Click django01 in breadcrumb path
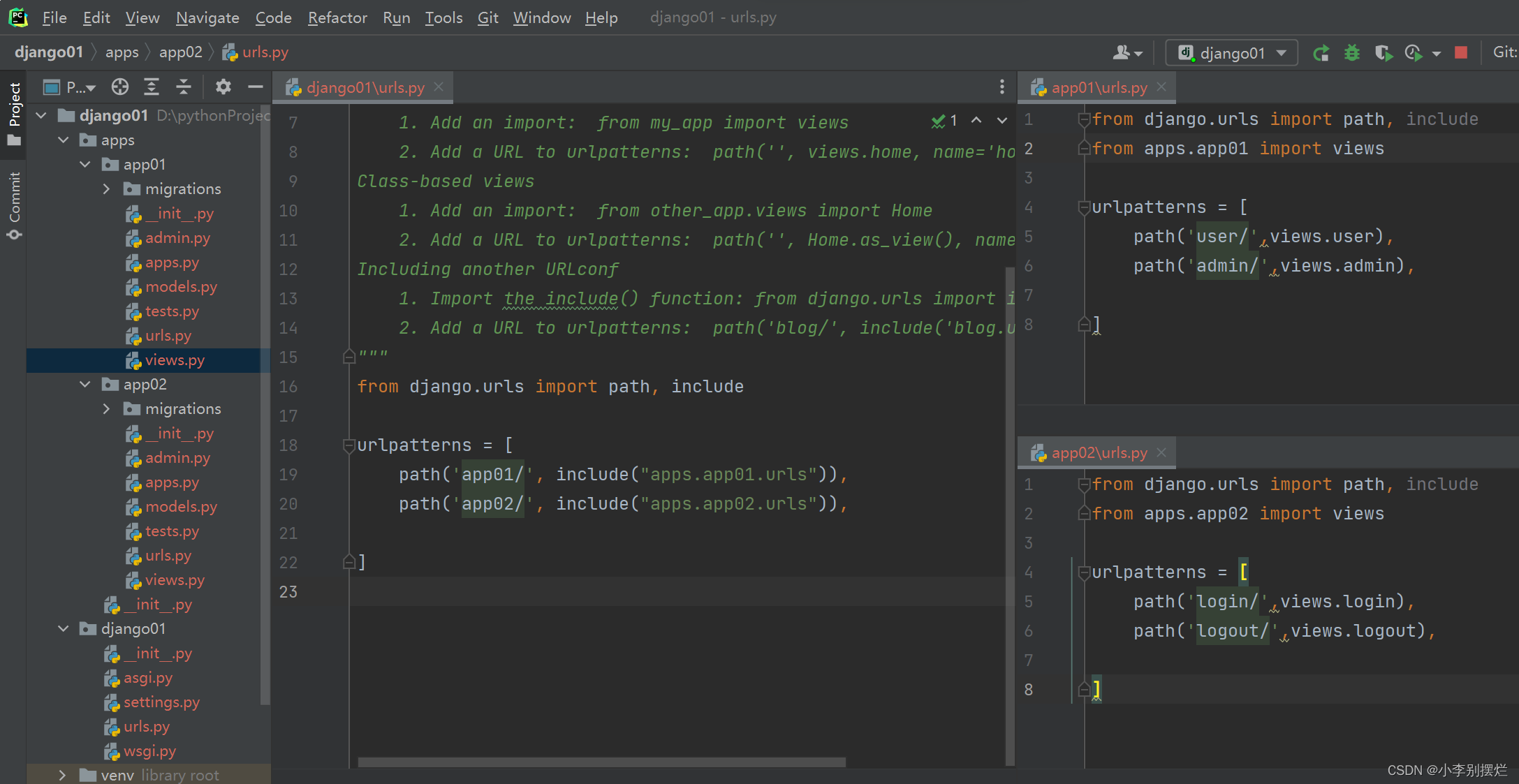 tap(49, 52)
